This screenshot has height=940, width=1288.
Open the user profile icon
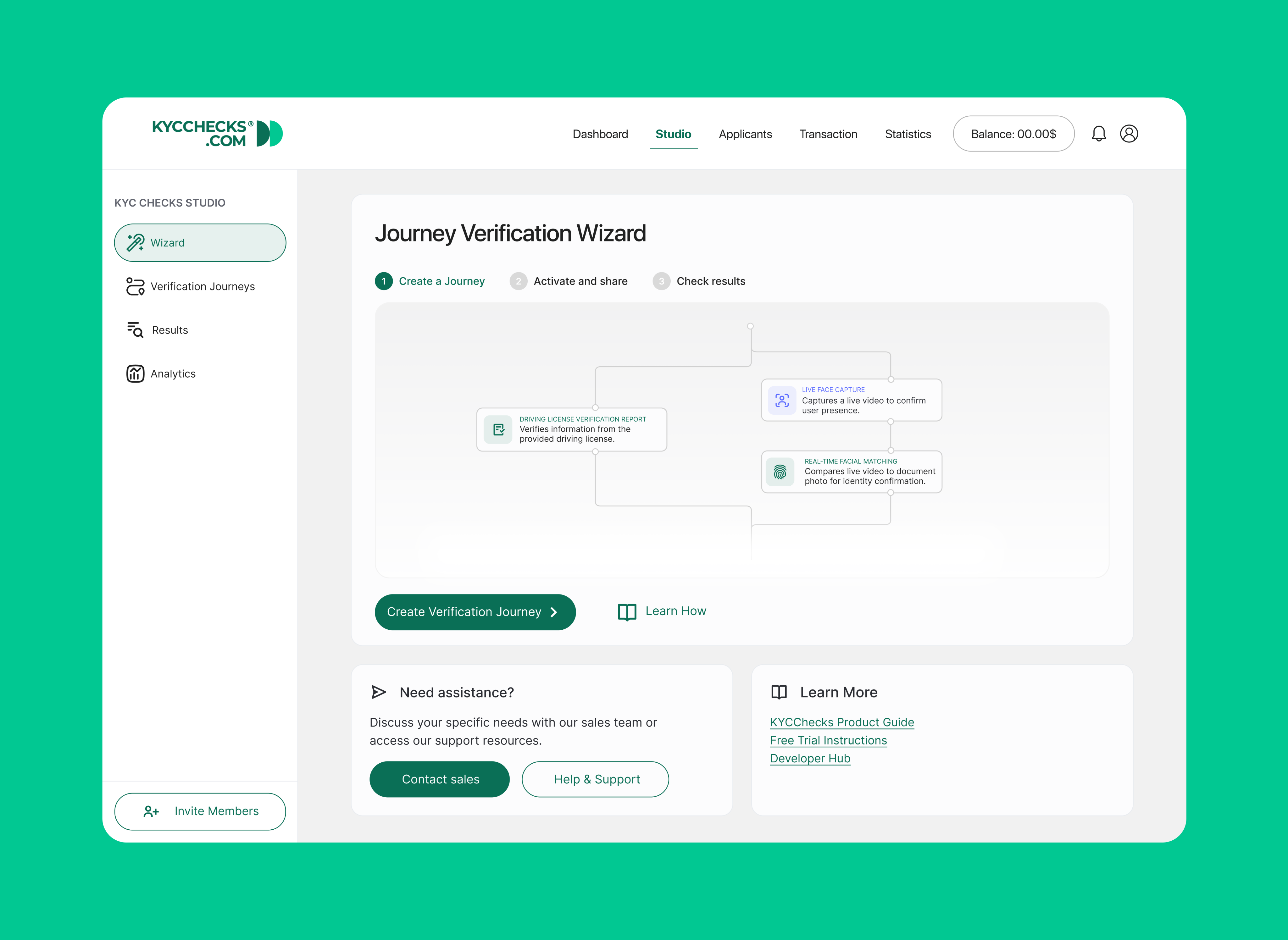(x=1129, y=134)
